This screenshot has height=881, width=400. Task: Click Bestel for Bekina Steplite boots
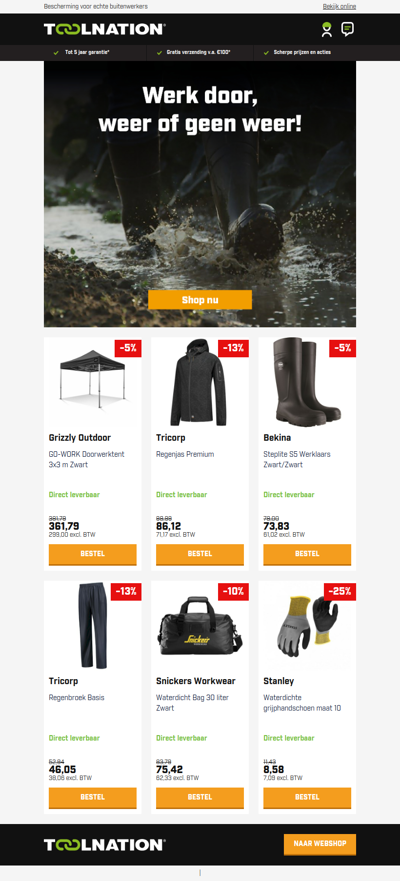click(x=307, y=554)
